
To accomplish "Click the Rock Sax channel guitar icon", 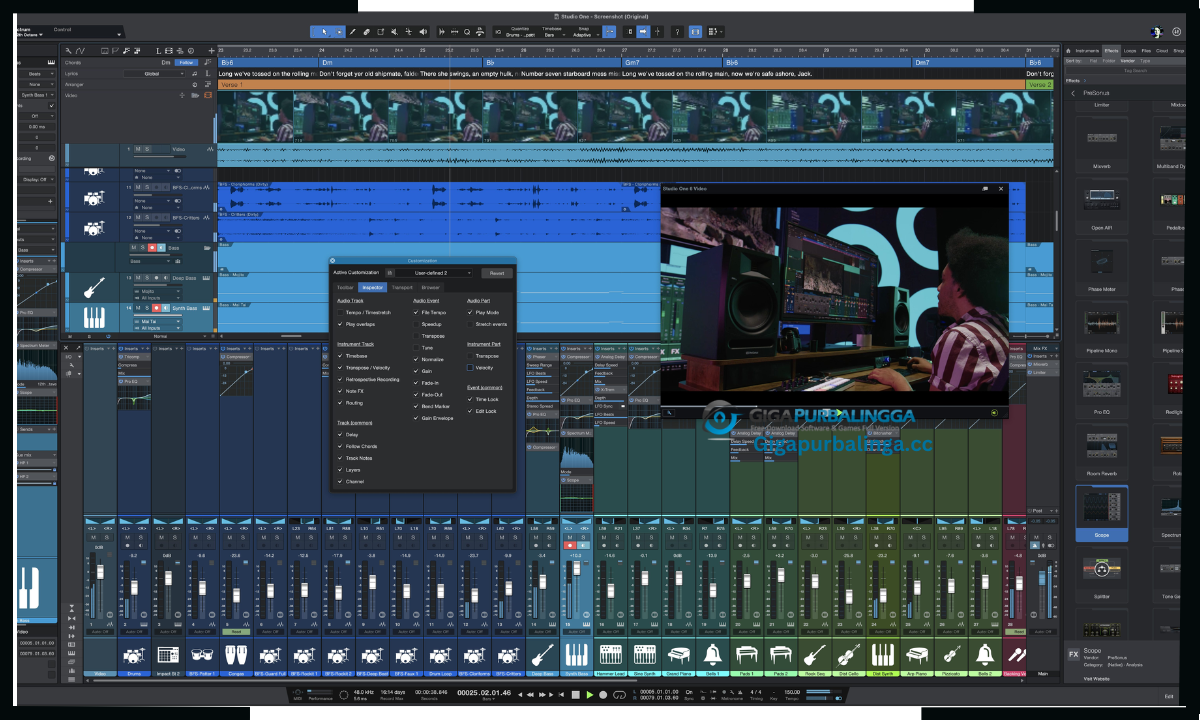I will click(x=814, y=655).
